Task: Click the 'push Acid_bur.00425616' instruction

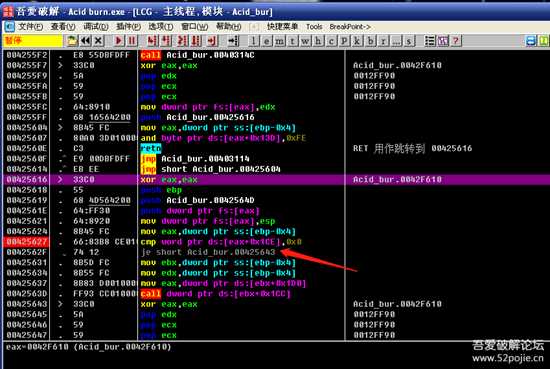Action: [197, 118]
